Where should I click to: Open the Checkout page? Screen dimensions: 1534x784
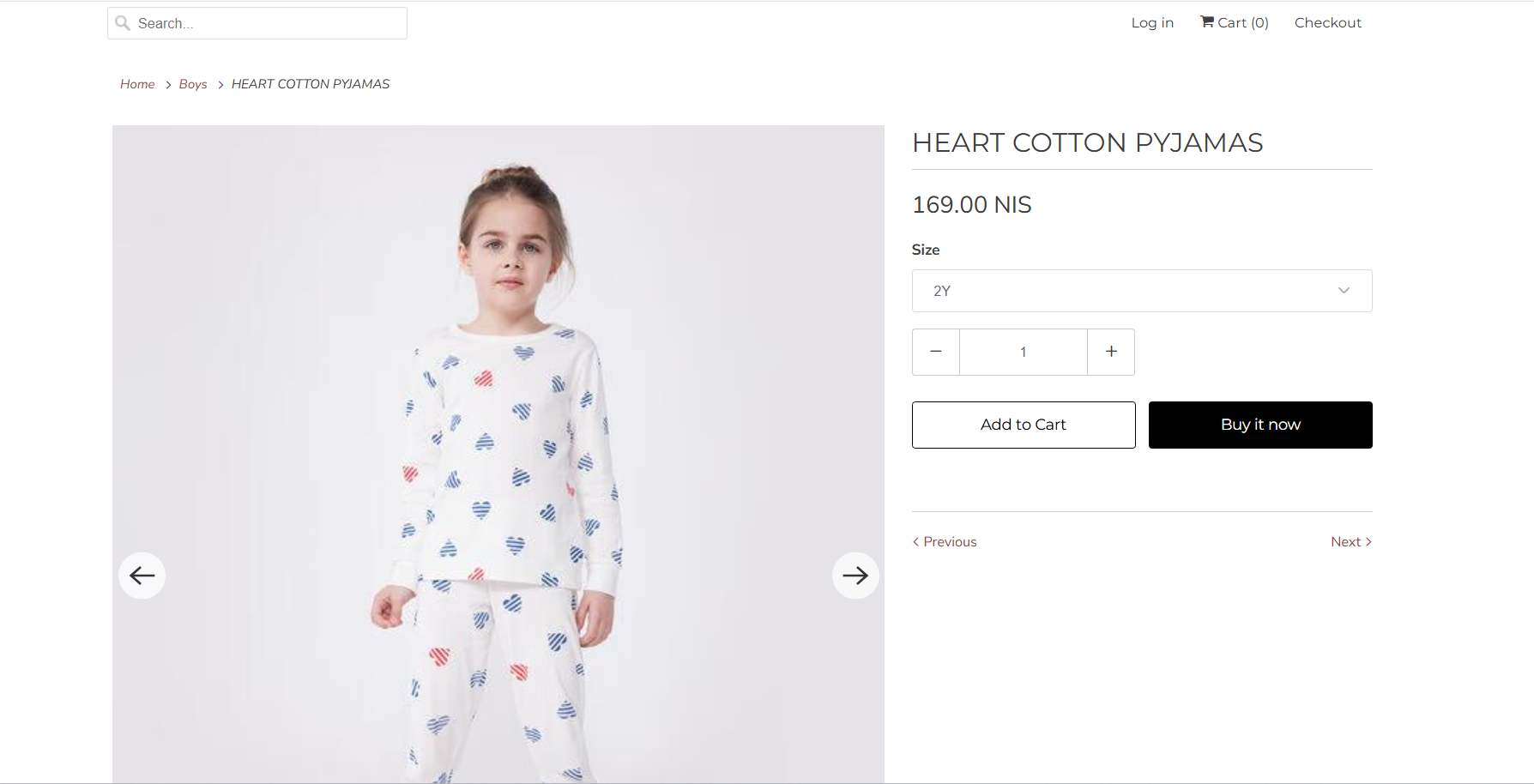(1327, 22)
